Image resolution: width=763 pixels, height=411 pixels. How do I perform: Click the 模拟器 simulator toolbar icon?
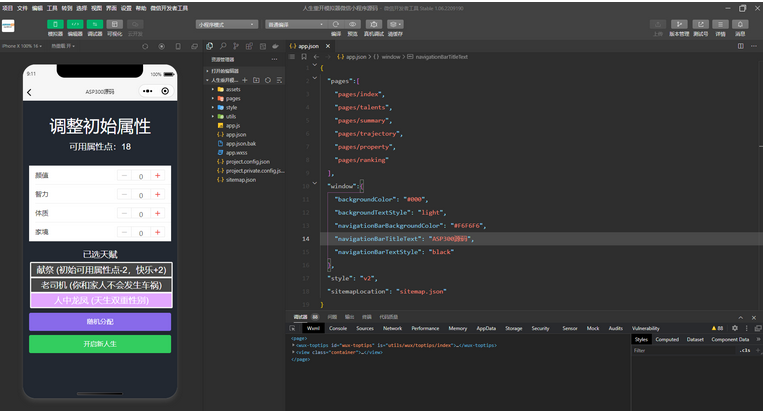tap(55, 23)
